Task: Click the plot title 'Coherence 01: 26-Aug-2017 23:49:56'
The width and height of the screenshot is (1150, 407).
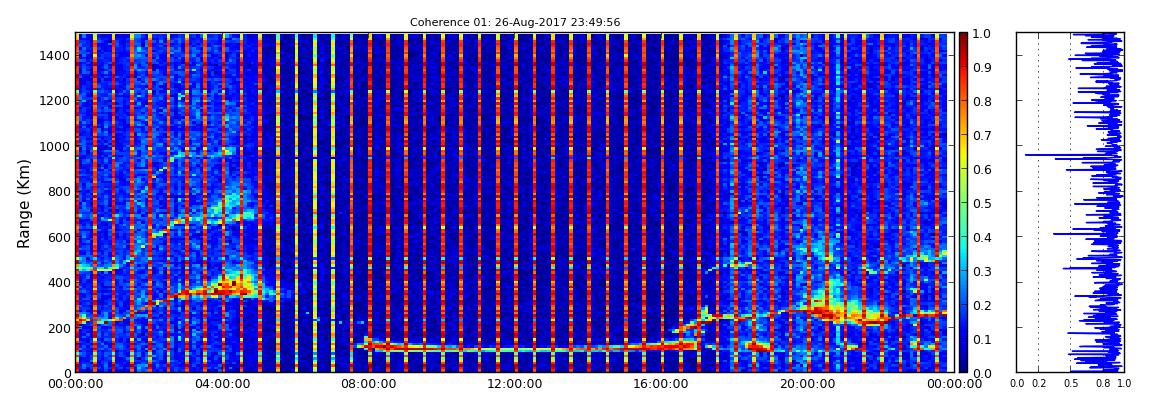Action: tap(515, 23)
